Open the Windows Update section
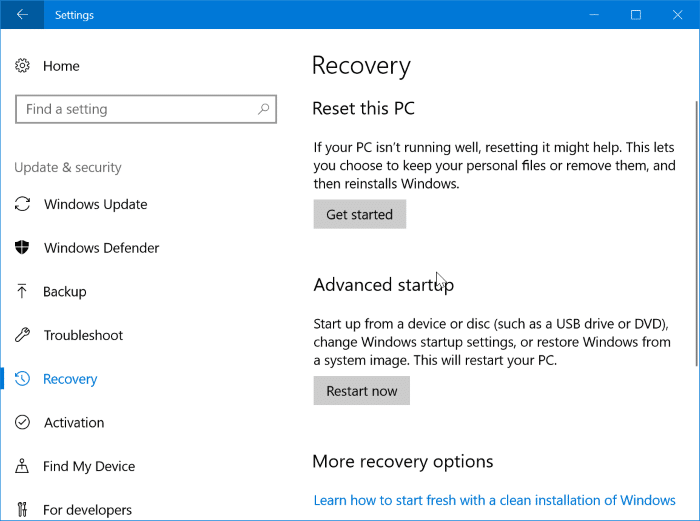This screenshot has height=521, width=700. pos(95,204)
